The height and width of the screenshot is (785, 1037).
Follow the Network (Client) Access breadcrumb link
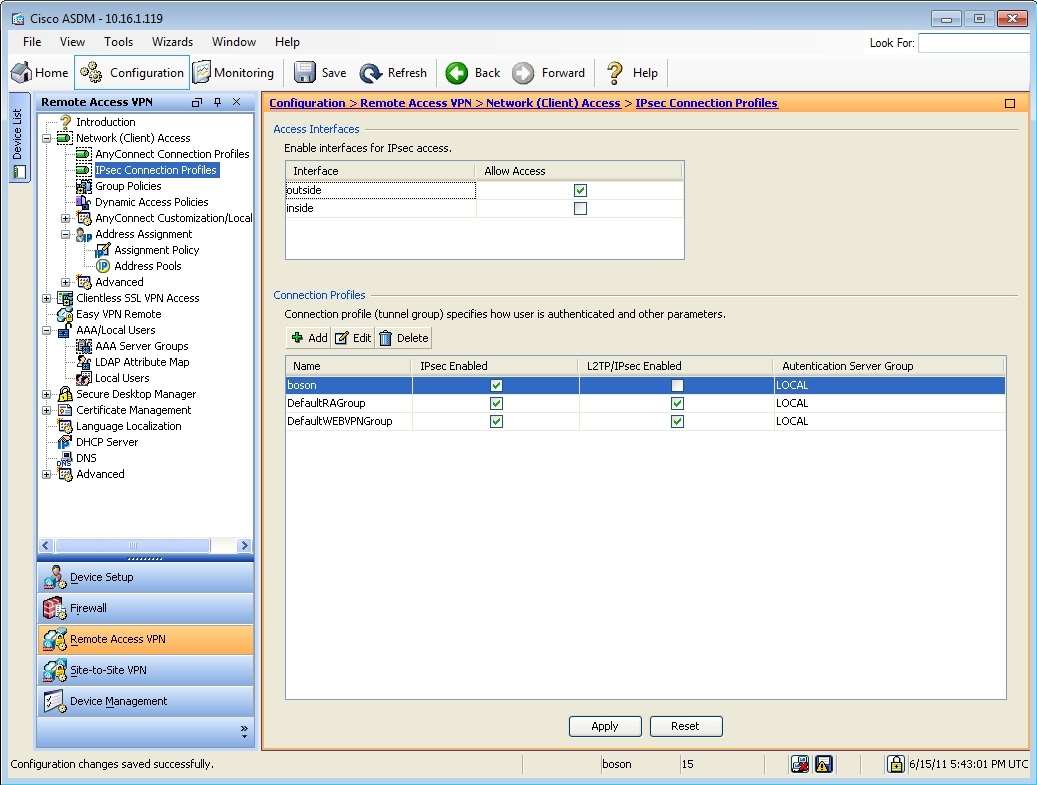pyautogui.click(x=553, y=103)
